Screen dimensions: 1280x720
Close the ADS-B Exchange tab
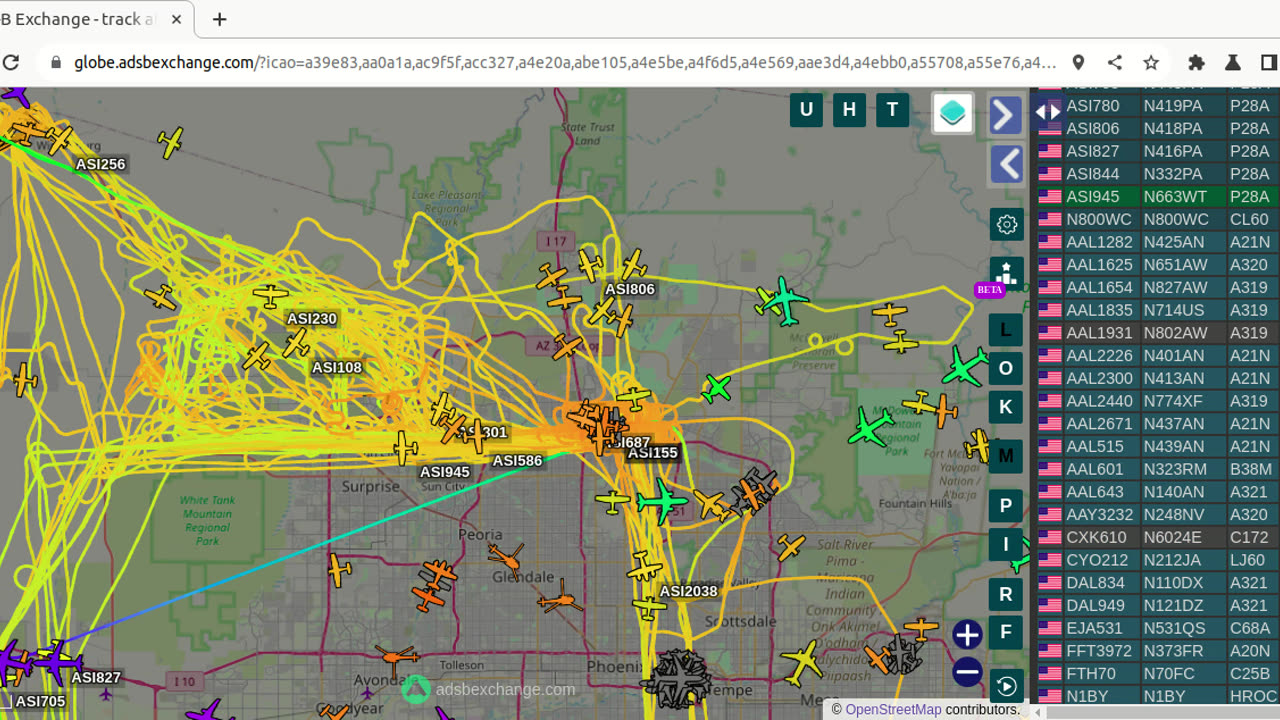click(x=177, y=19)
